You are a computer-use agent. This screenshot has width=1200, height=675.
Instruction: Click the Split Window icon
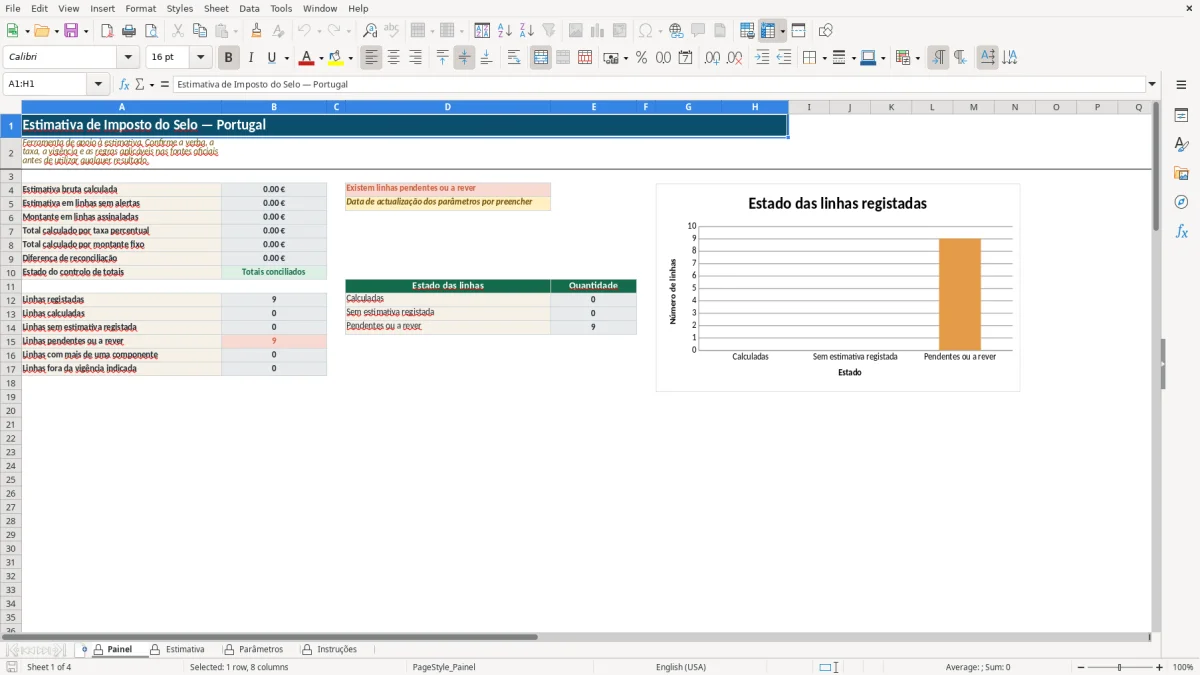(798, 31)
